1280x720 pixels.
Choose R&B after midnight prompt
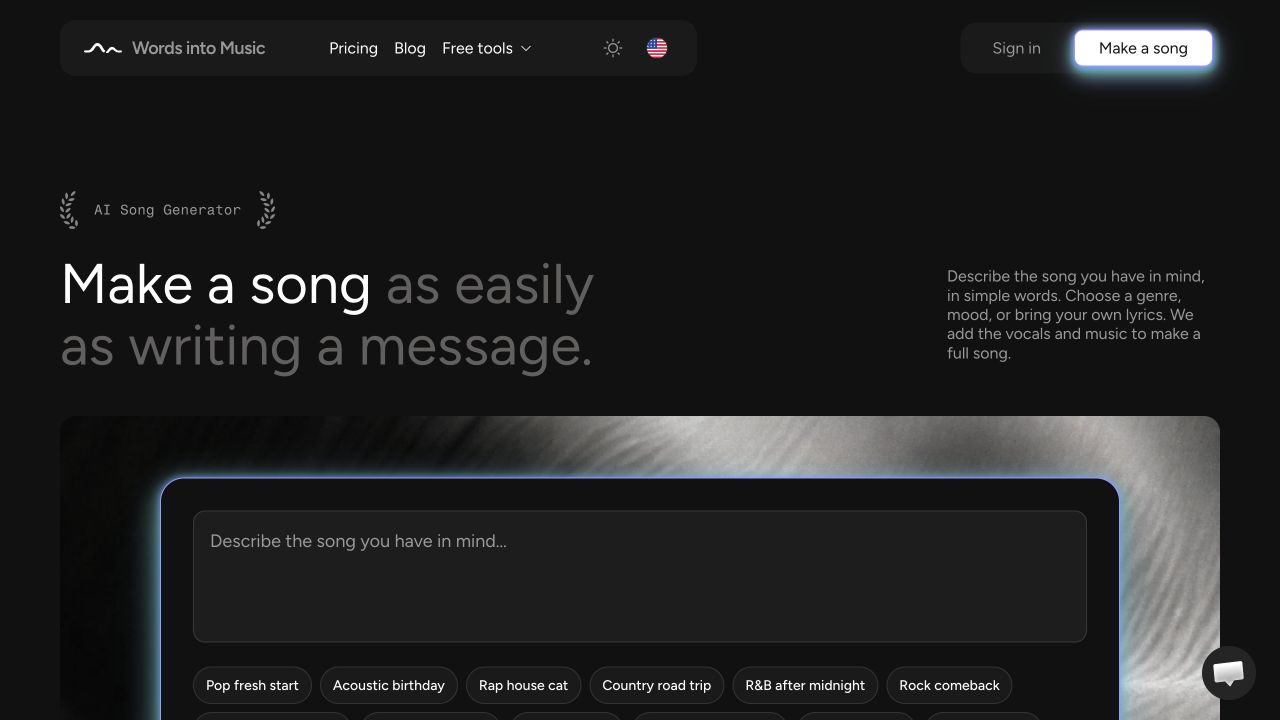[805, 685]
